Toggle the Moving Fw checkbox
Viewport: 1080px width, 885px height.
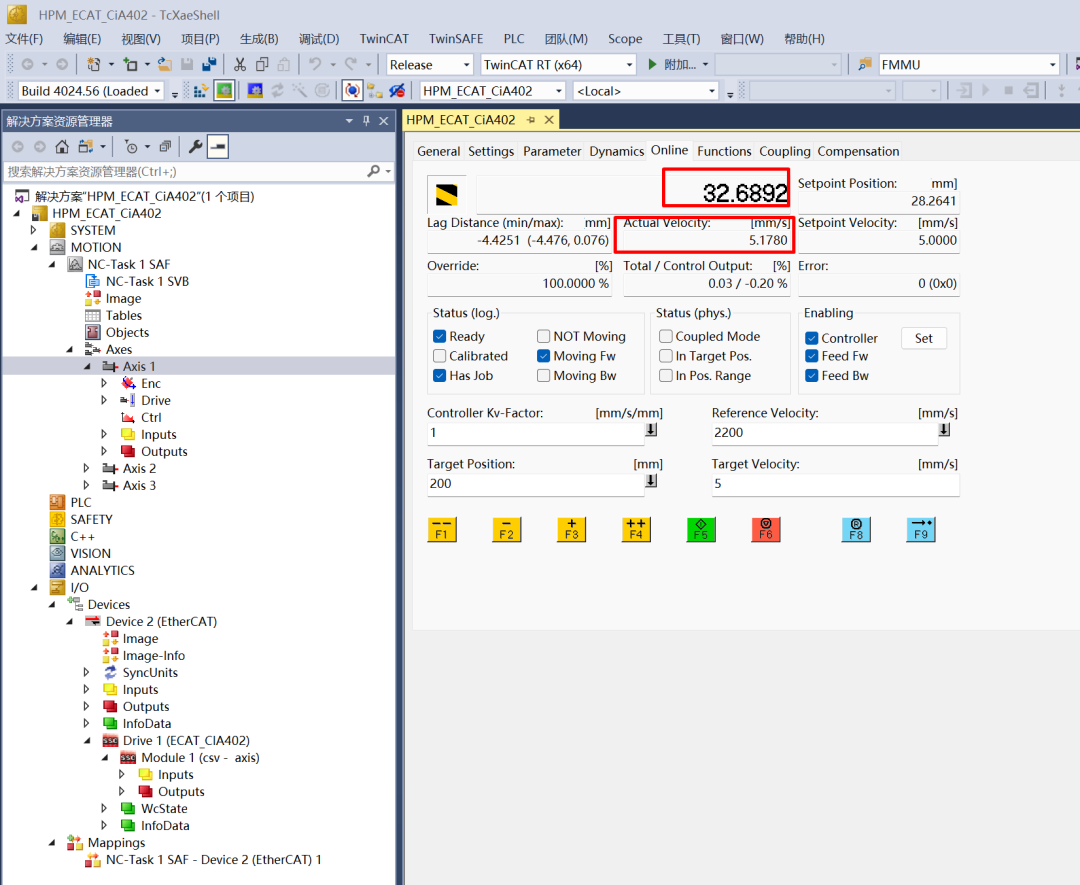coord(543,356)
